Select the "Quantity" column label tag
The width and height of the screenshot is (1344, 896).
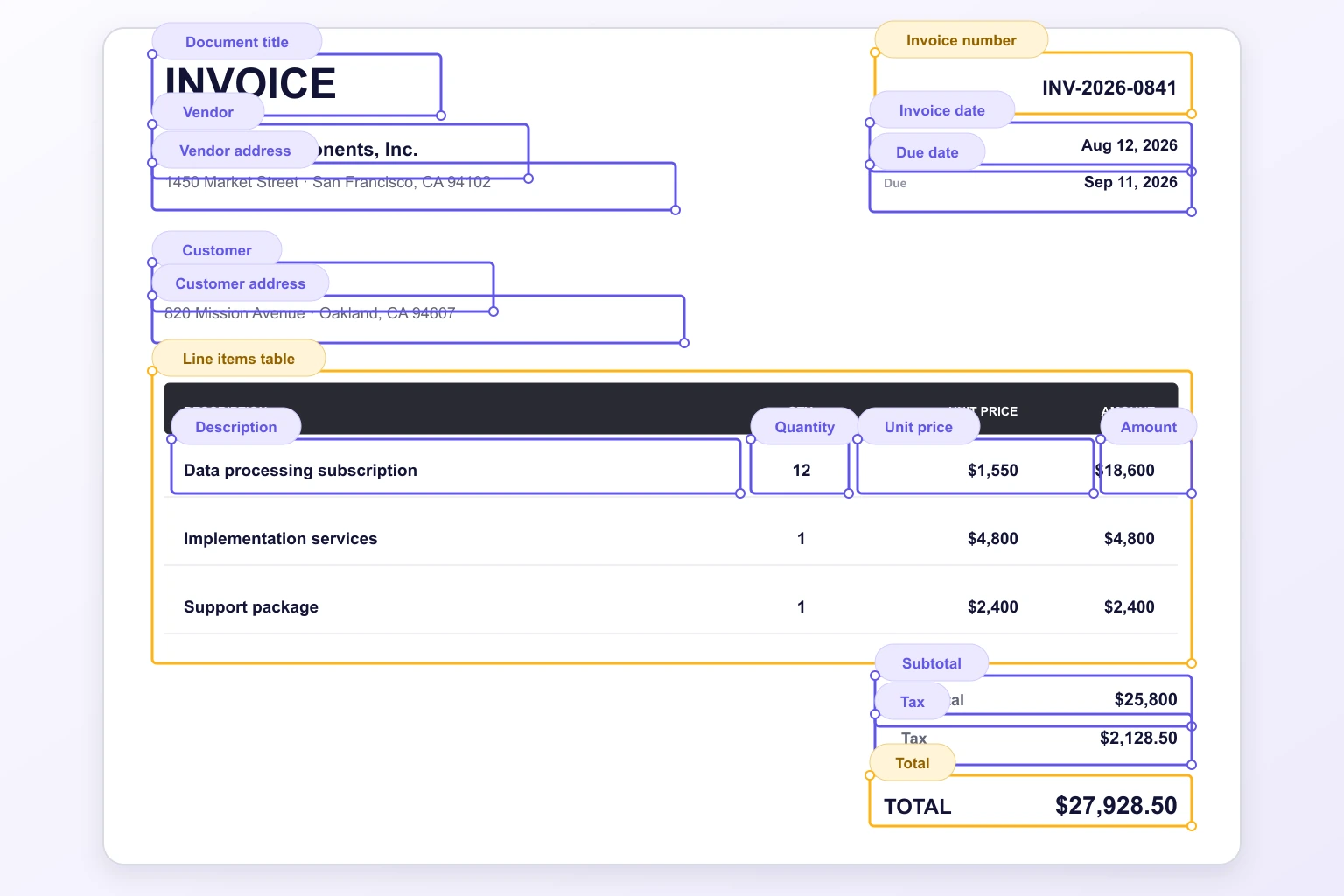point(805,427)
